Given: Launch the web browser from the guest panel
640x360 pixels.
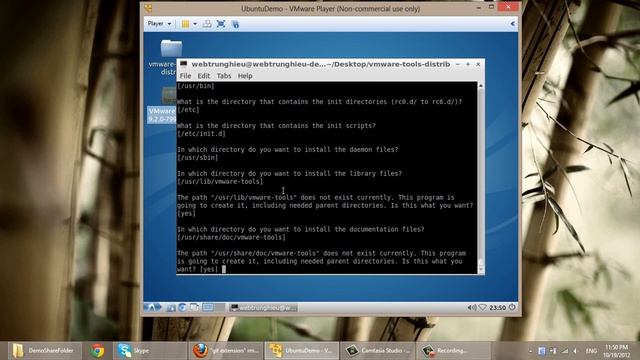Looking at the screenshot, I should tap(182, 307).
